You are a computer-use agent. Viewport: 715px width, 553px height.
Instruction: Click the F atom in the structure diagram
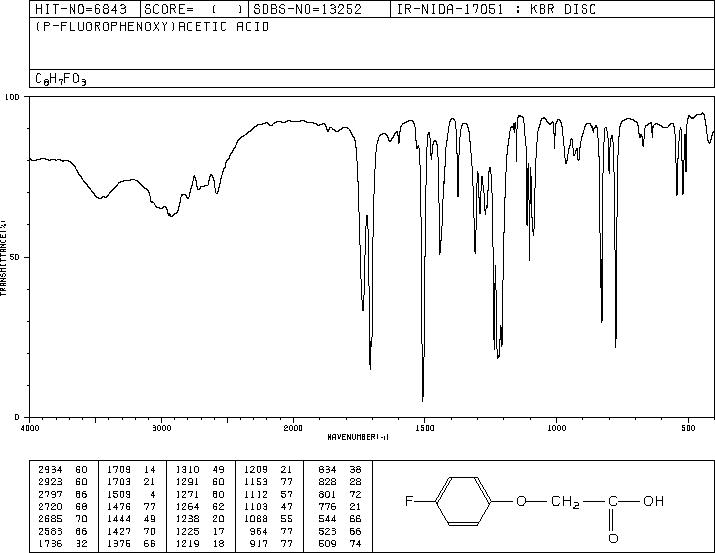coord(409,501)
